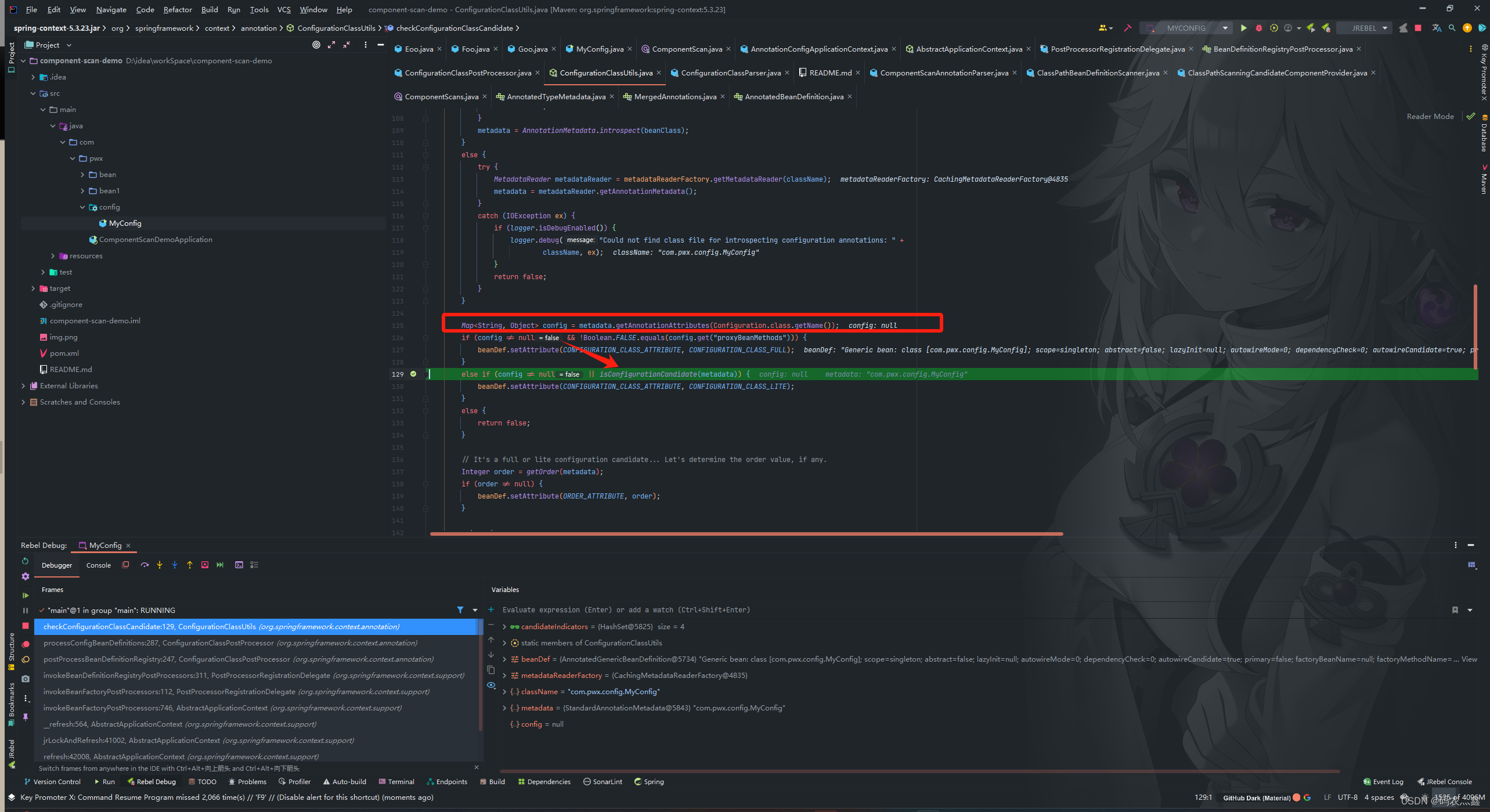Open the Refactor menu

[177, 9]
